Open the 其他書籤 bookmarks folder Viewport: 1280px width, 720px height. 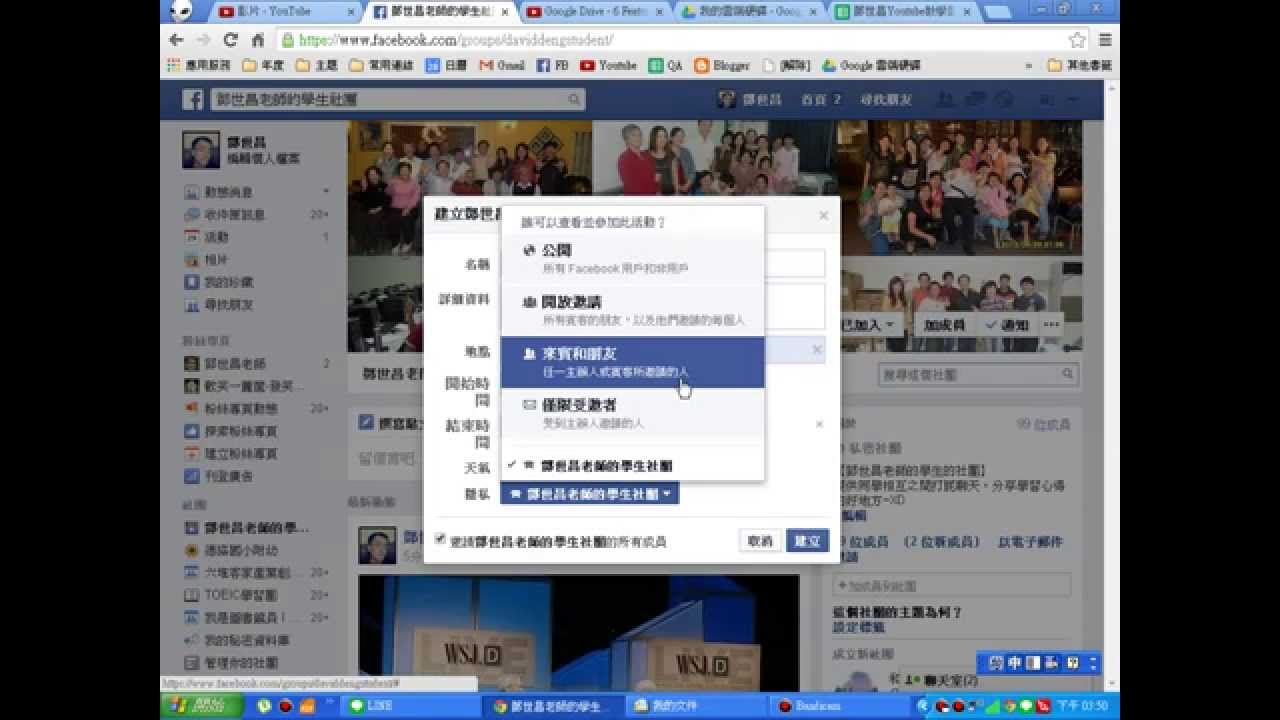[x=1079, y=65]
